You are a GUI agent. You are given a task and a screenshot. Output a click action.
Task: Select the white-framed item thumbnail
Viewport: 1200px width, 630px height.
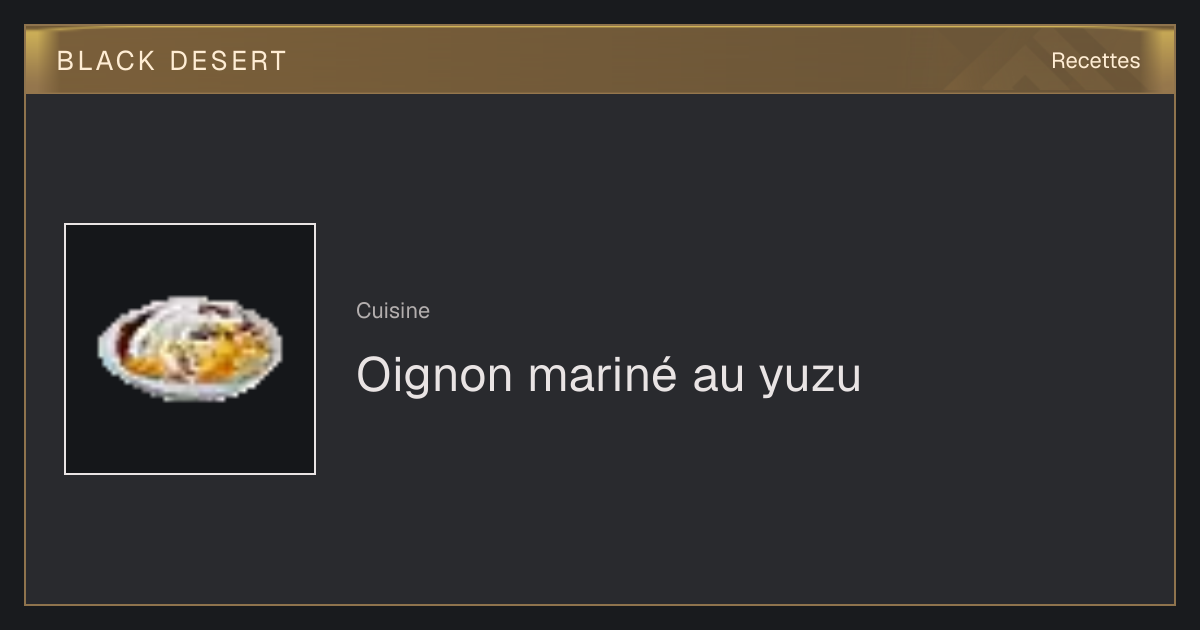[x=190, y=349]
